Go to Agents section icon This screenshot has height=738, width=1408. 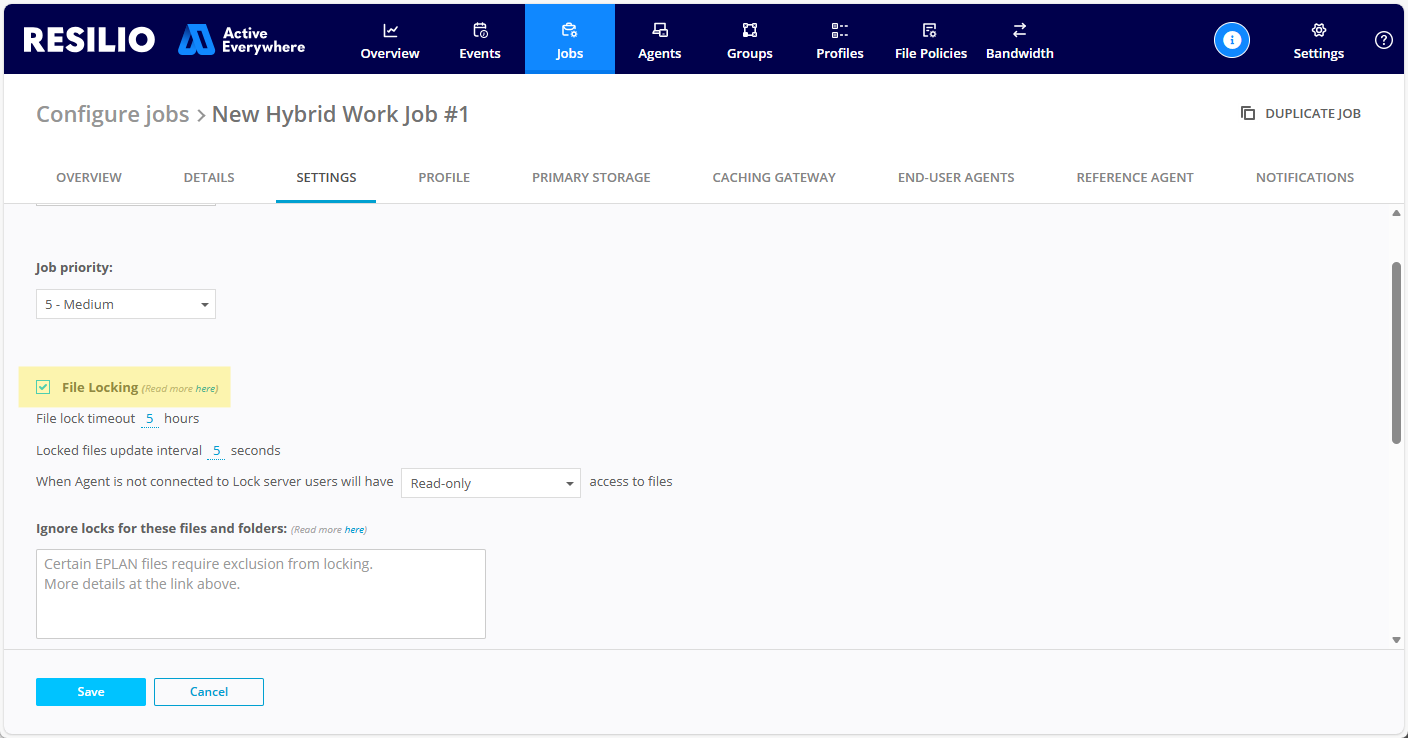pyautogui.click(x=660, y=30)
